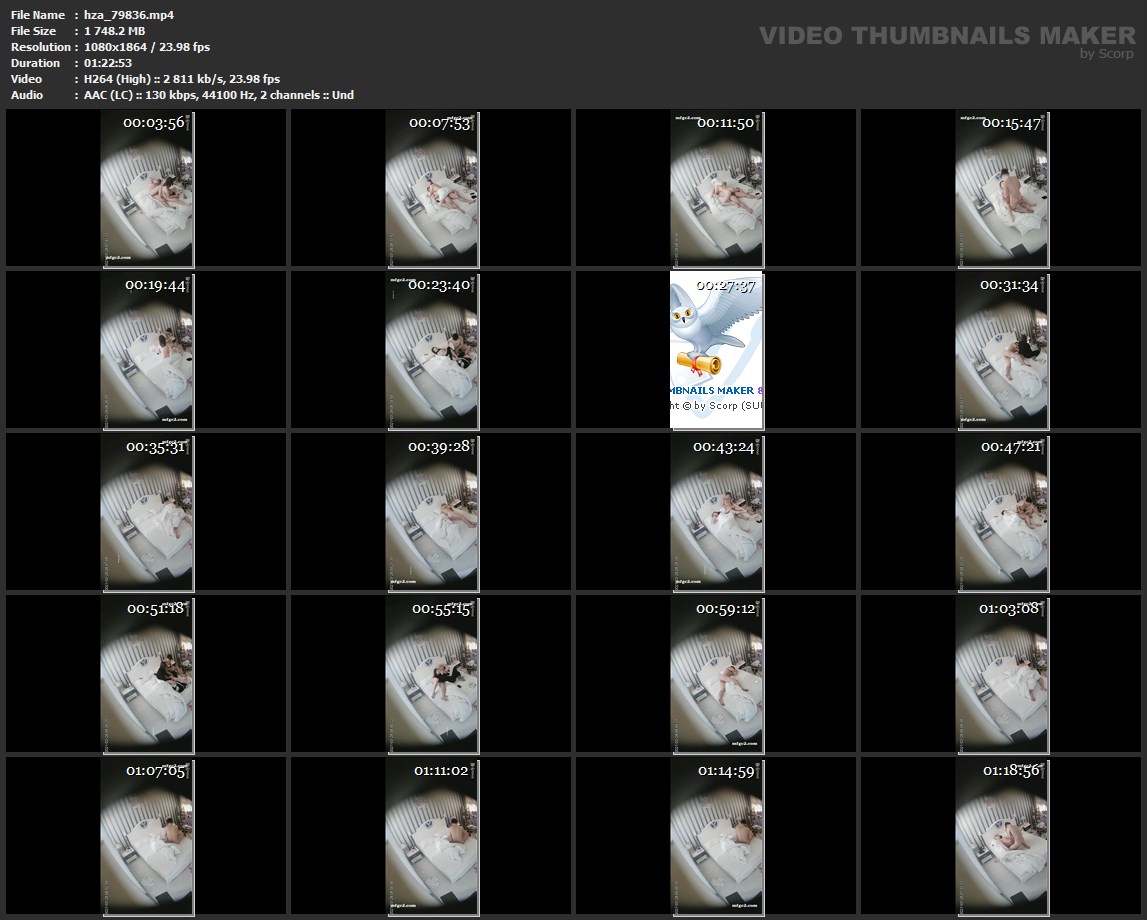Click the frame stamped 00:47:21
Image resolution: width=1147 pixels, height=920 pixels.
[1001, 512]
